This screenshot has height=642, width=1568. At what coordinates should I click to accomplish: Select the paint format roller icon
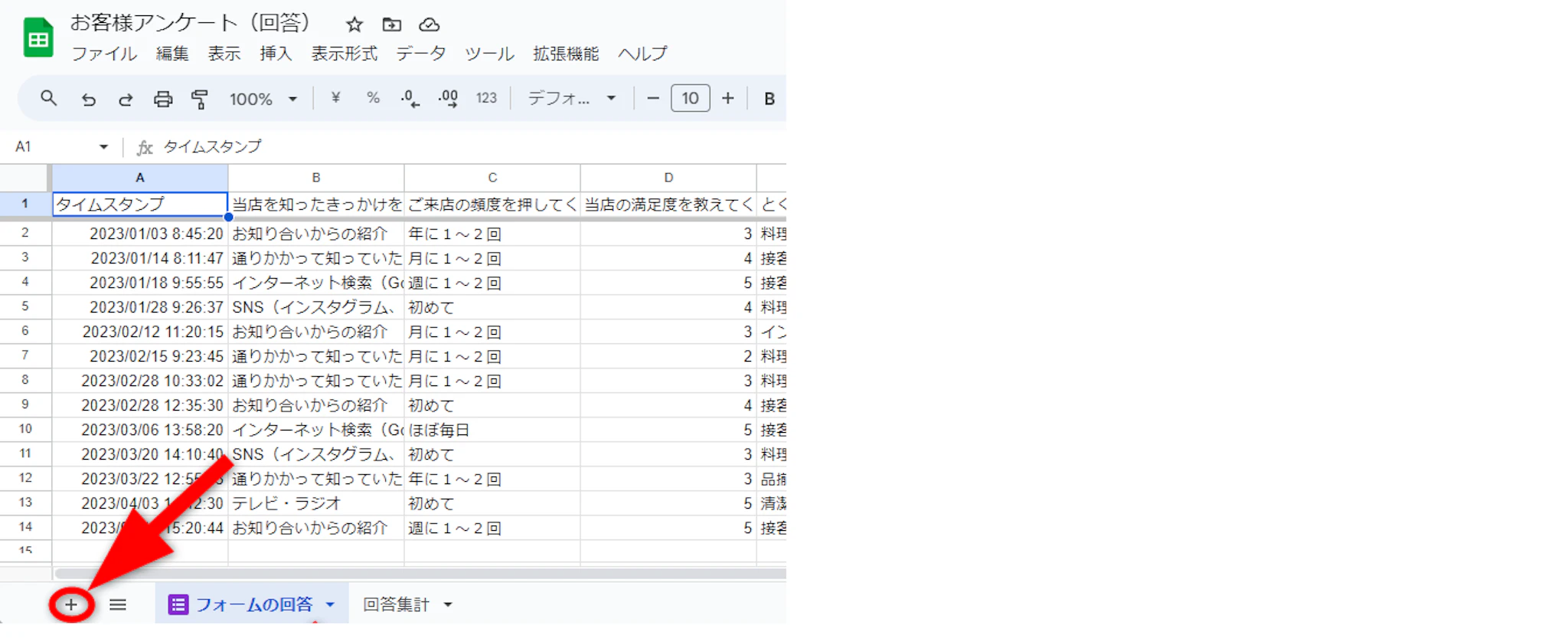point(200,100)
